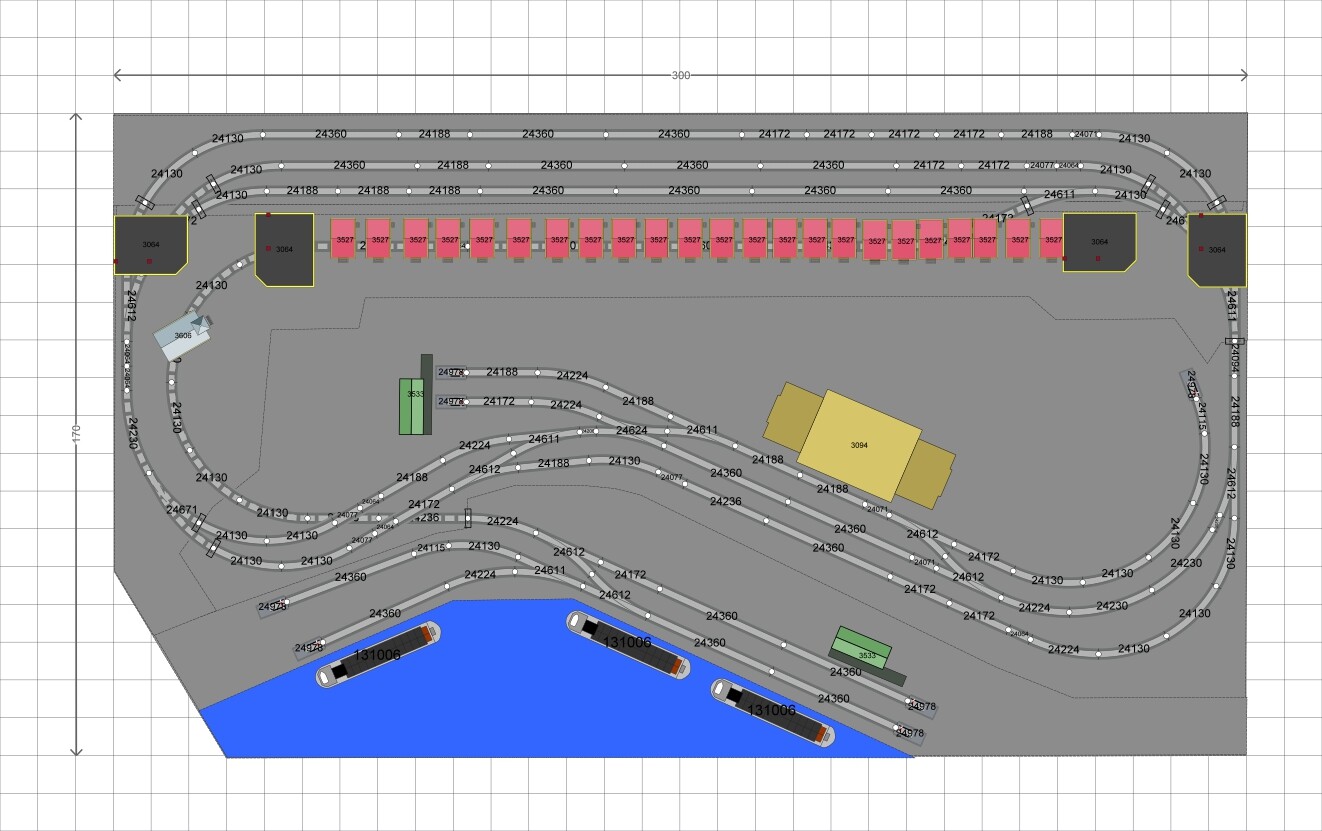Select green building 3533 beside the upper buffer stops
The height and width of the screenshot is (831, 1322).
click(x=415, y=395)
